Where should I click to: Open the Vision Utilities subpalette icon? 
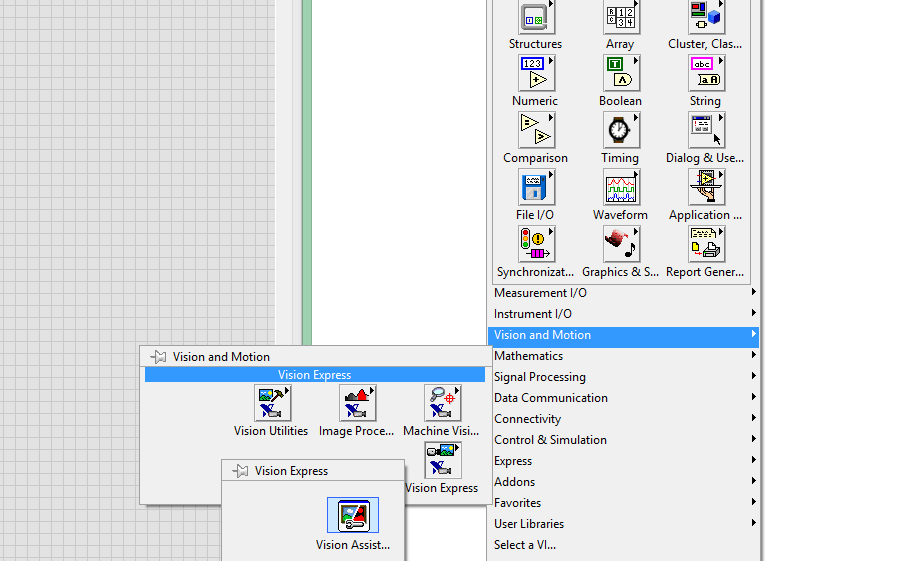tap(272, 403)
